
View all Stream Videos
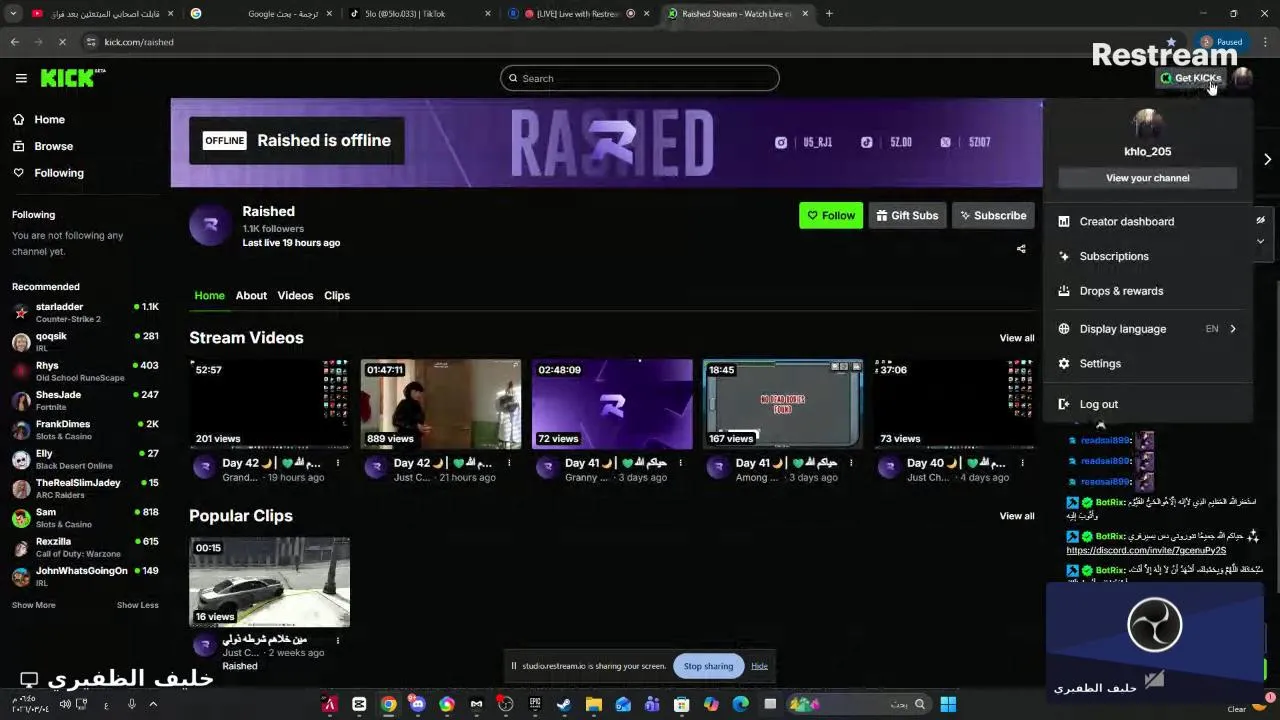tap(1017, 338)
